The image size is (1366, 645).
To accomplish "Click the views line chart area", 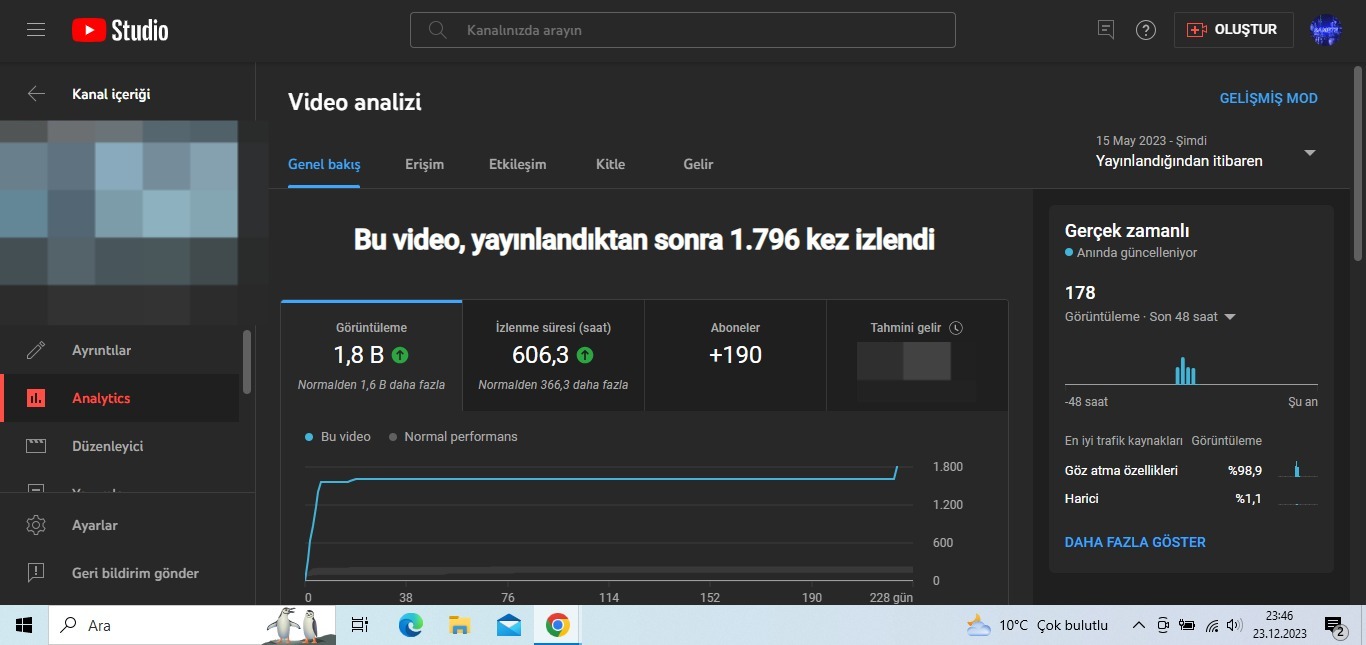I will pyautogui.click(x=609, y=522).
